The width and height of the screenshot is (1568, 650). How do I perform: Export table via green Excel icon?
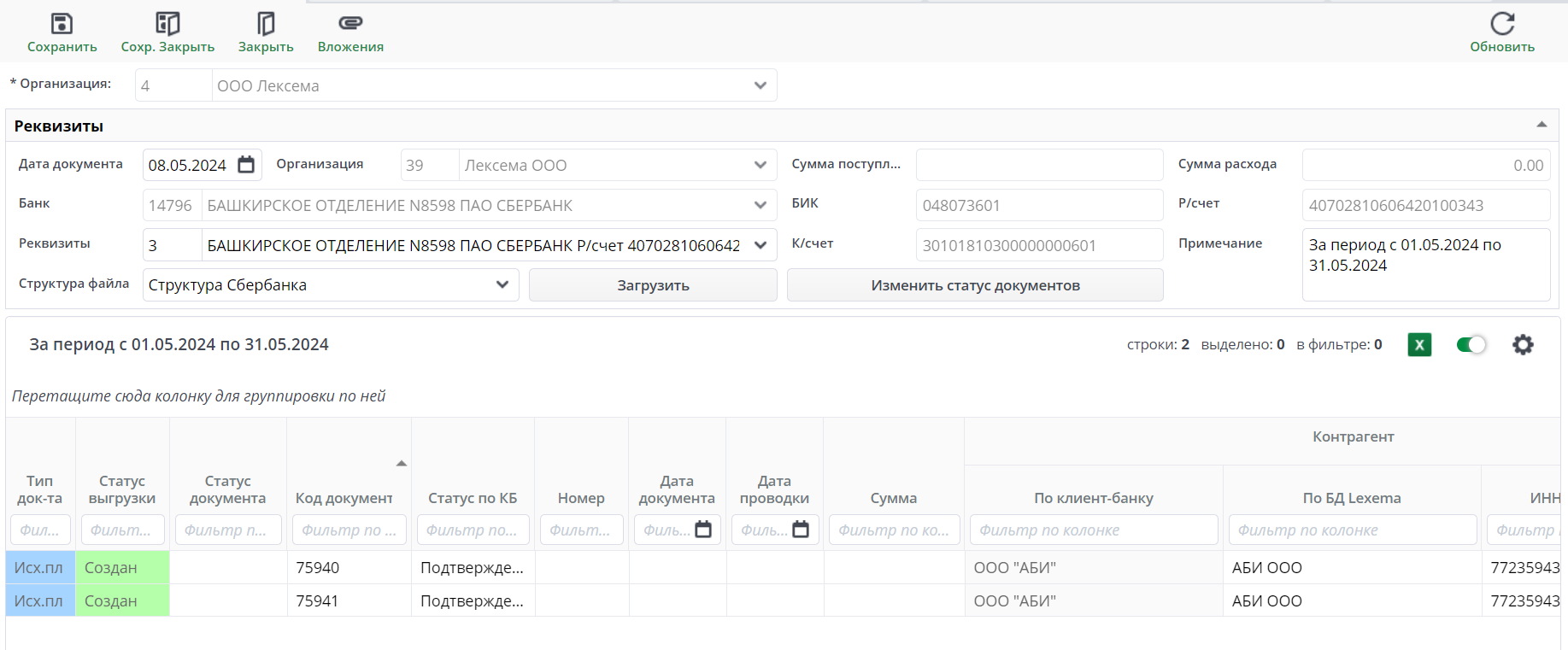click(x=1419, y=345)
